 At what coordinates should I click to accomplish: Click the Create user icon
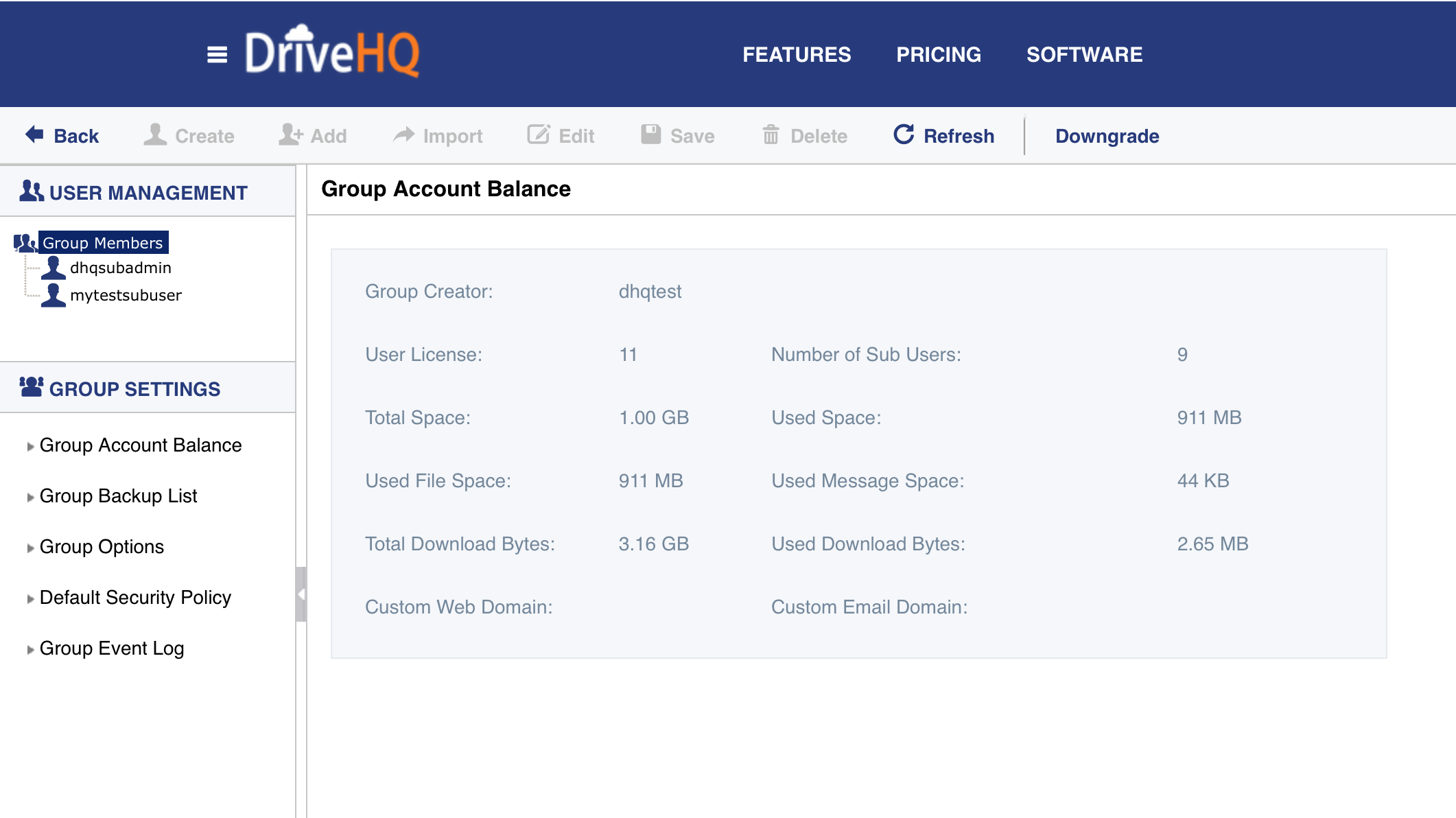tap(155, 135)
